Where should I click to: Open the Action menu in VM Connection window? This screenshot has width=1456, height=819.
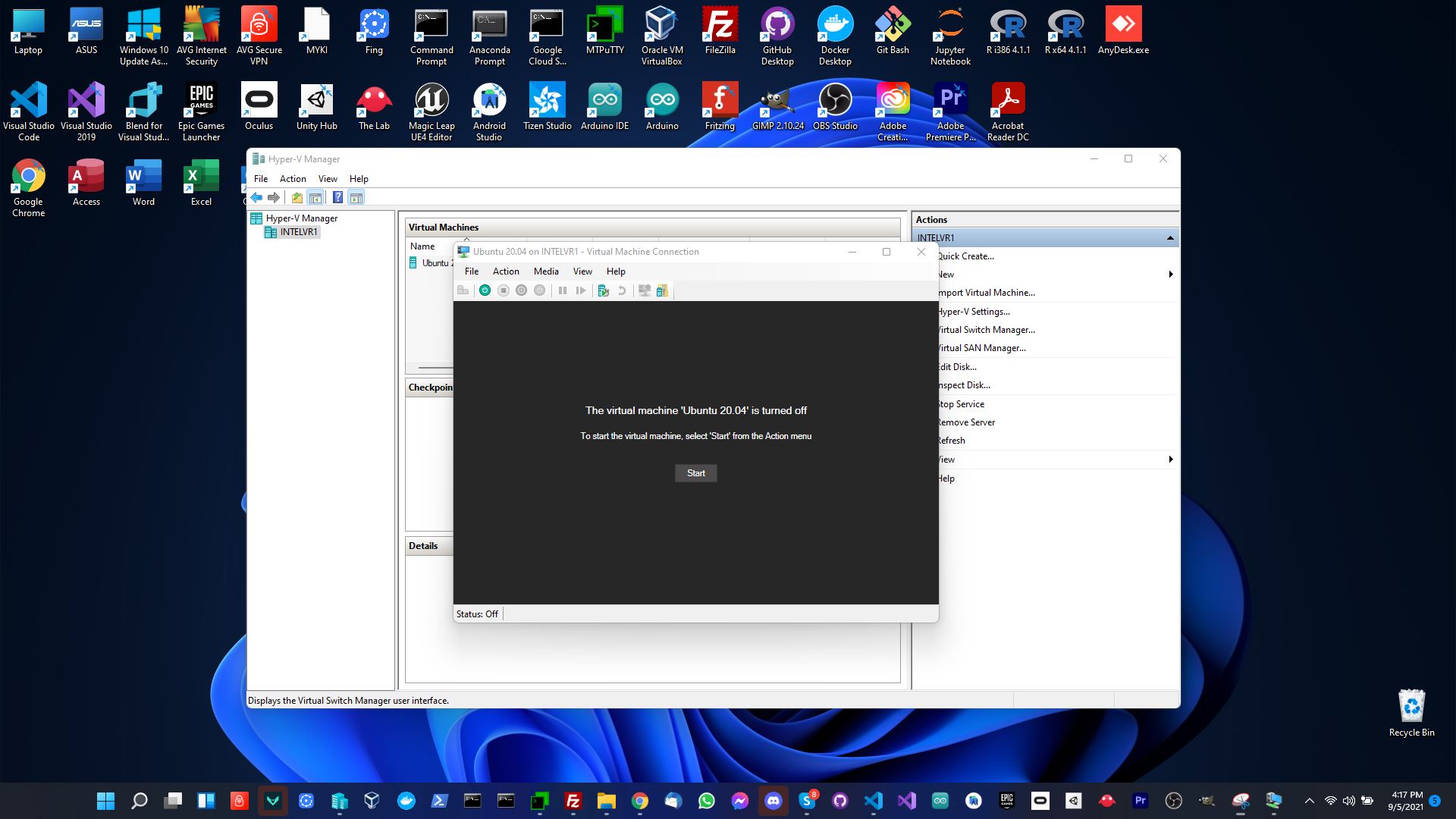[x=506, y=271]
